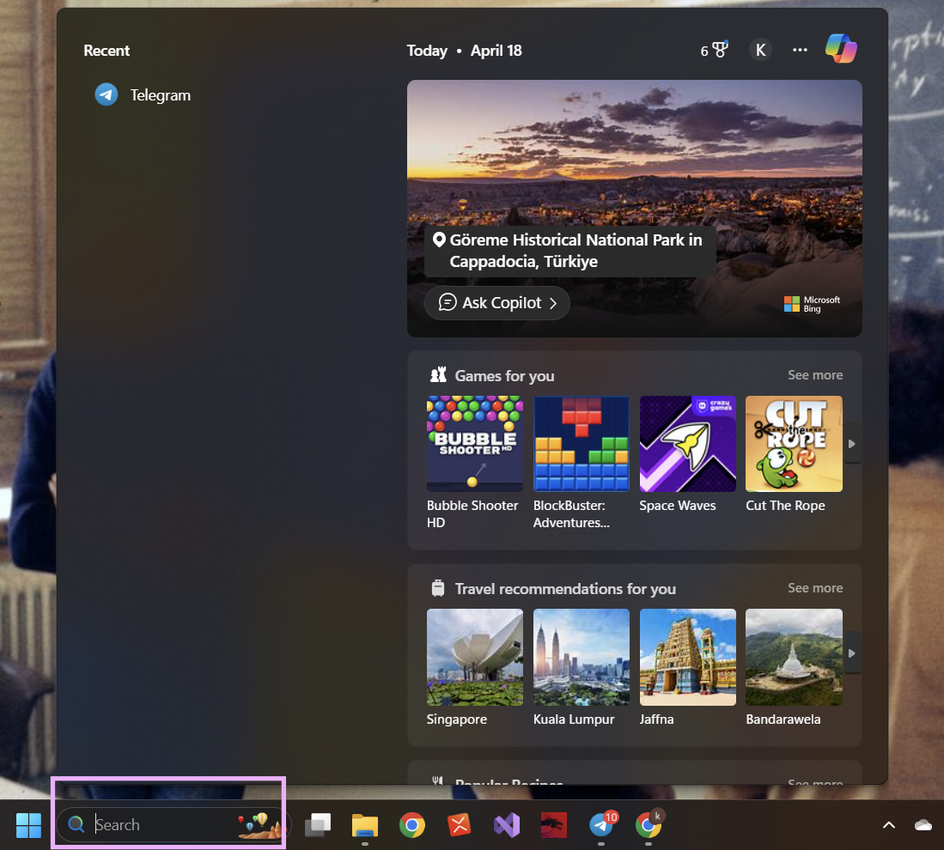The image size is (944, 850).
Task: Open the orange X app in taskbar
Action: (x=459, y=825)
